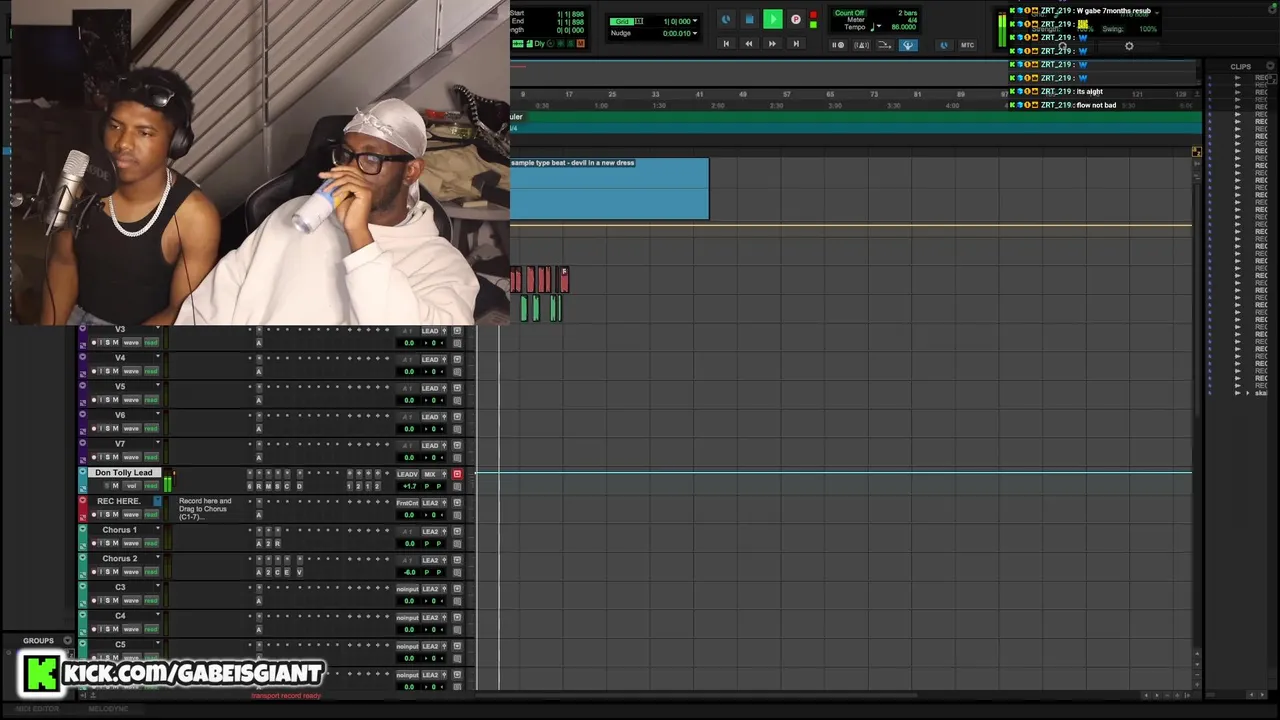The width and height of the screenshot is (1280, 720).
Task: Switch to the MIDI EDITOR tab
Action: coord(36,709)
